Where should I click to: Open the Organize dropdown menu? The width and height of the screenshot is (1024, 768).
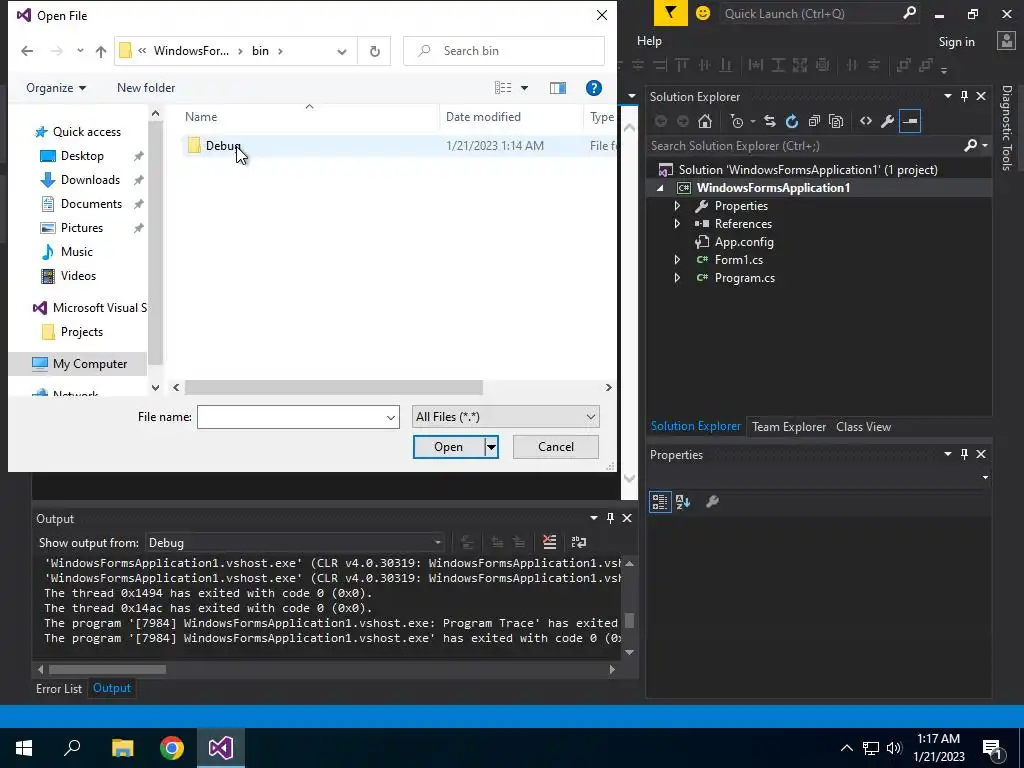click(x=56, y=88)
